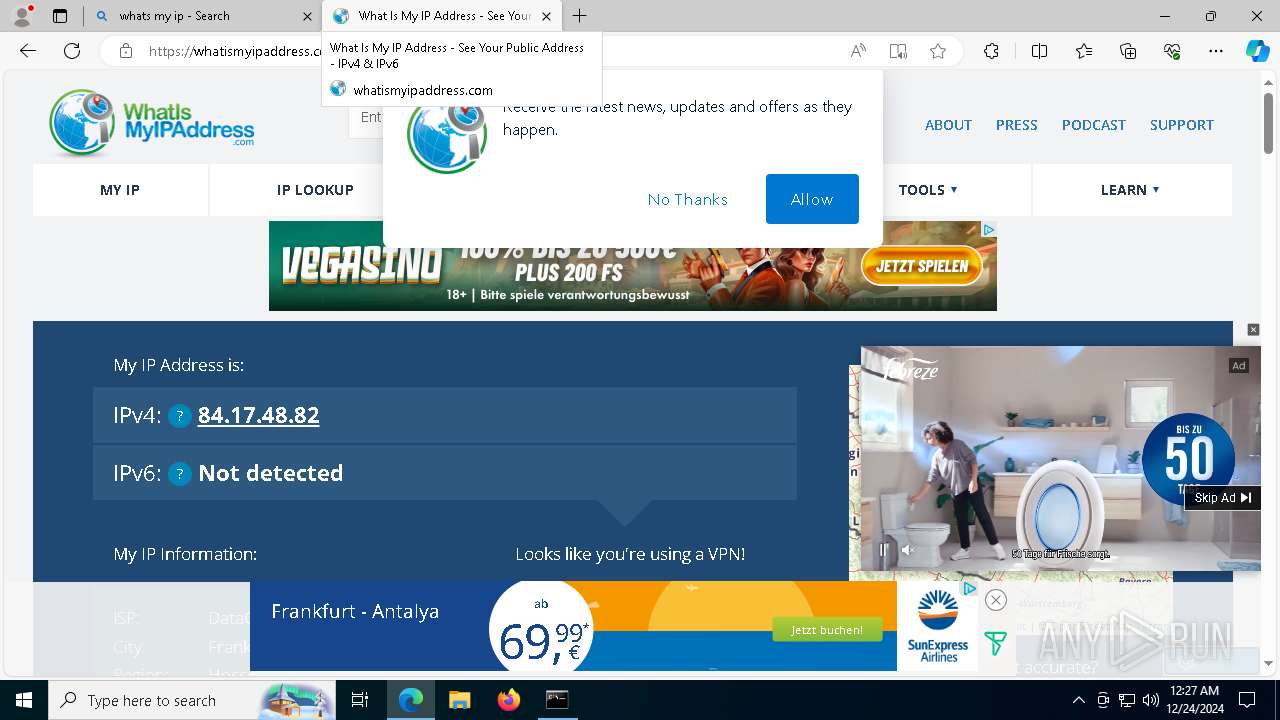Open notification center icon
This screenshot has height=720, width=1280.
(1247, 700)
